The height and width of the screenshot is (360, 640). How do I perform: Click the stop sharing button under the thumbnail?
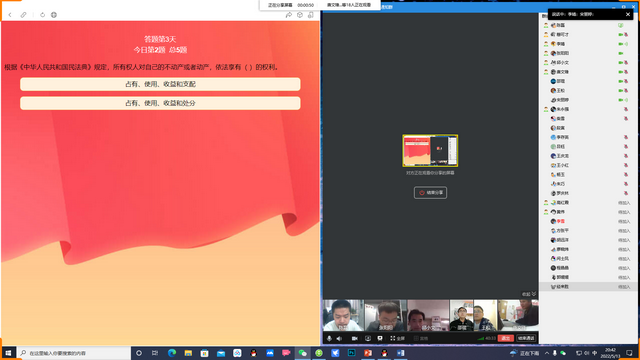click(430, 193)
